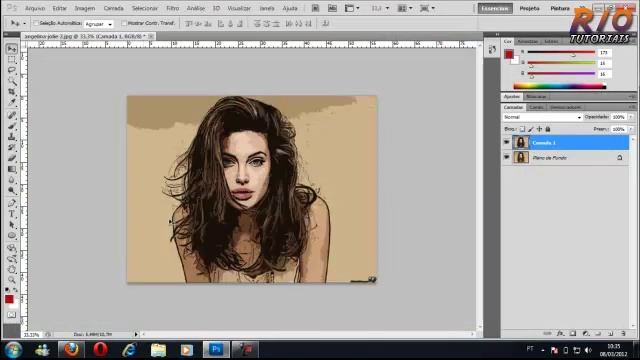Open the Preench. fill slider arrow
The image size is (640, 360).
click(x=631, y=129)
